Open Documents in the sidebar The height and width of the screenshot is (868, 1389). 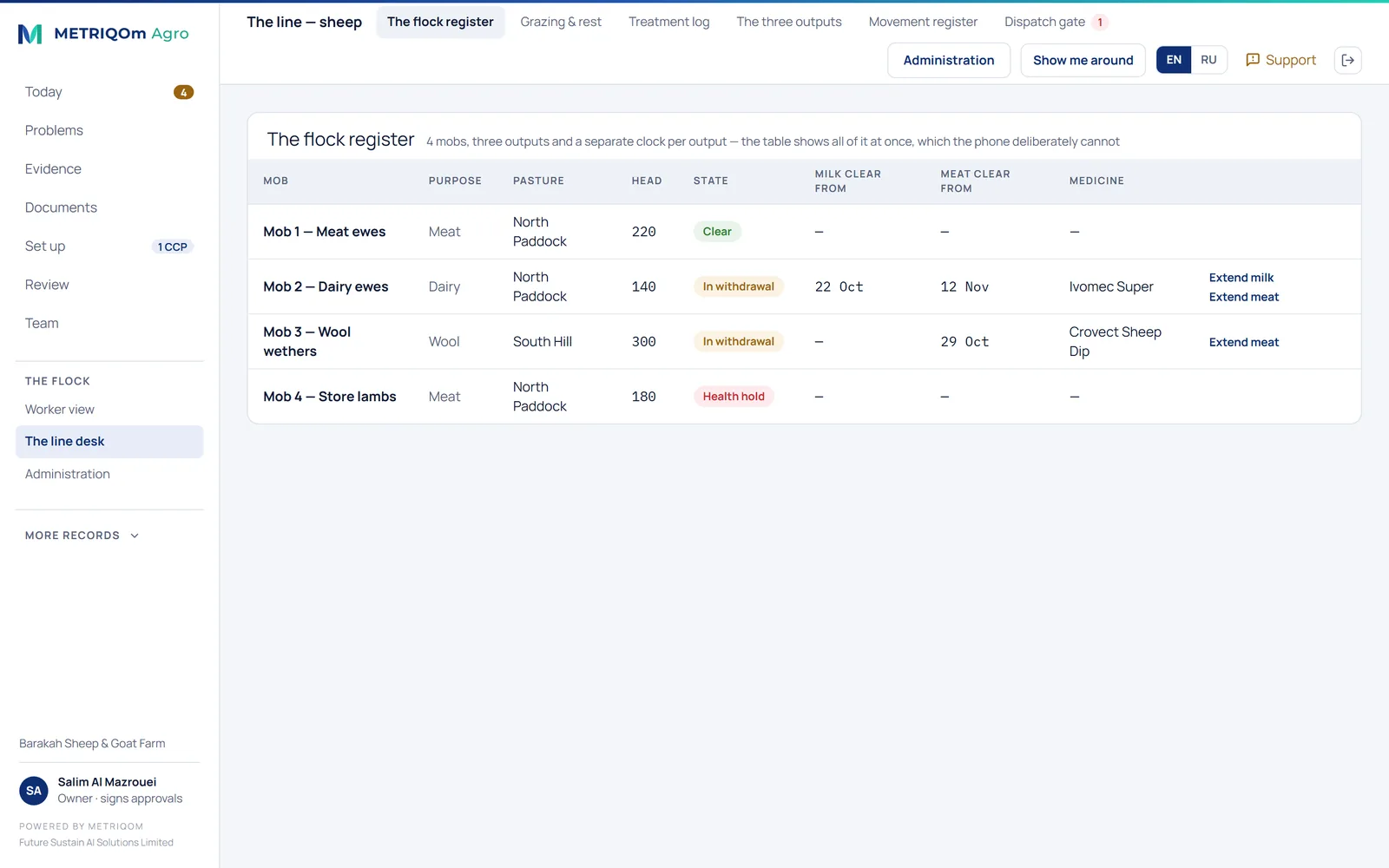[109, 207]
